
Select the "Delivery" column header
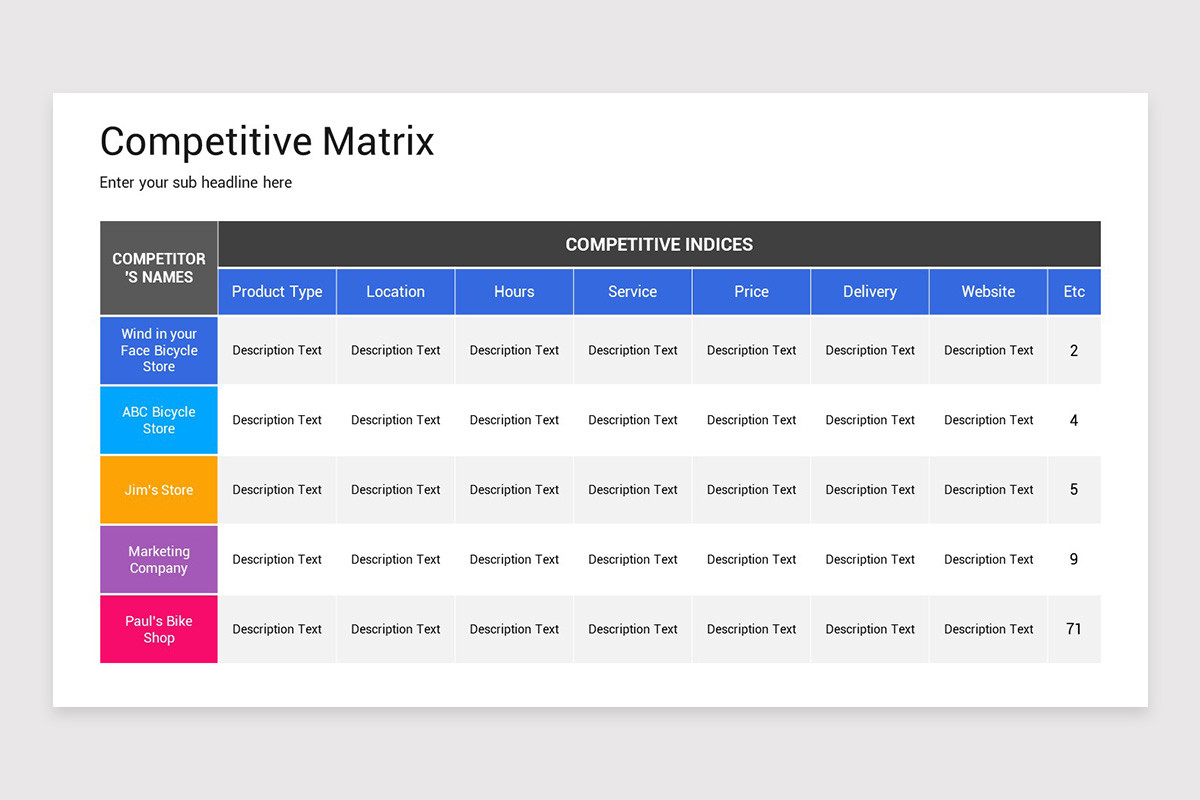pos(869,291)
